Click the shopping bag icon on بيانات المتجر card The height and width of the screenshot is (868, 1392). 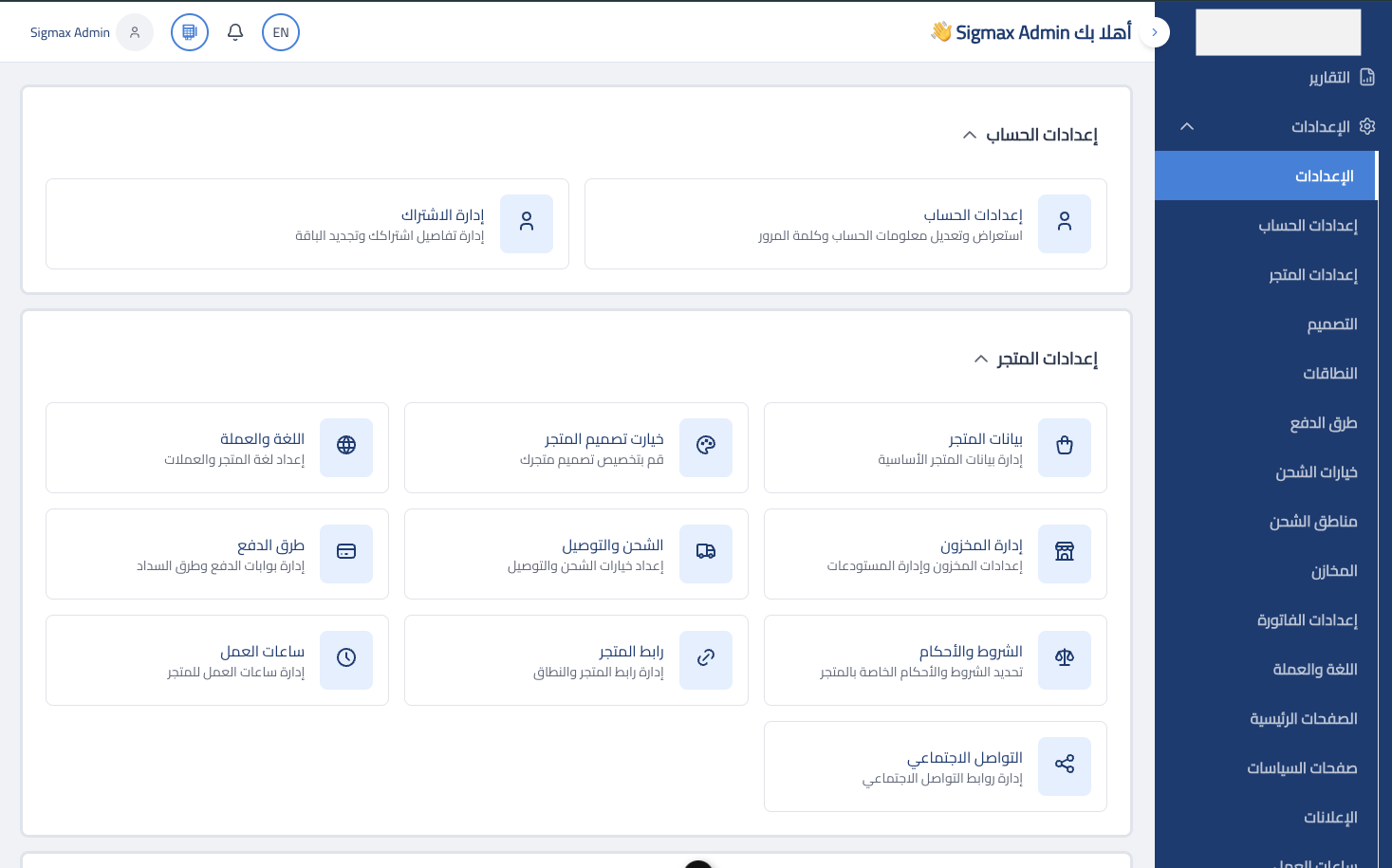[x=1064, y=447]
